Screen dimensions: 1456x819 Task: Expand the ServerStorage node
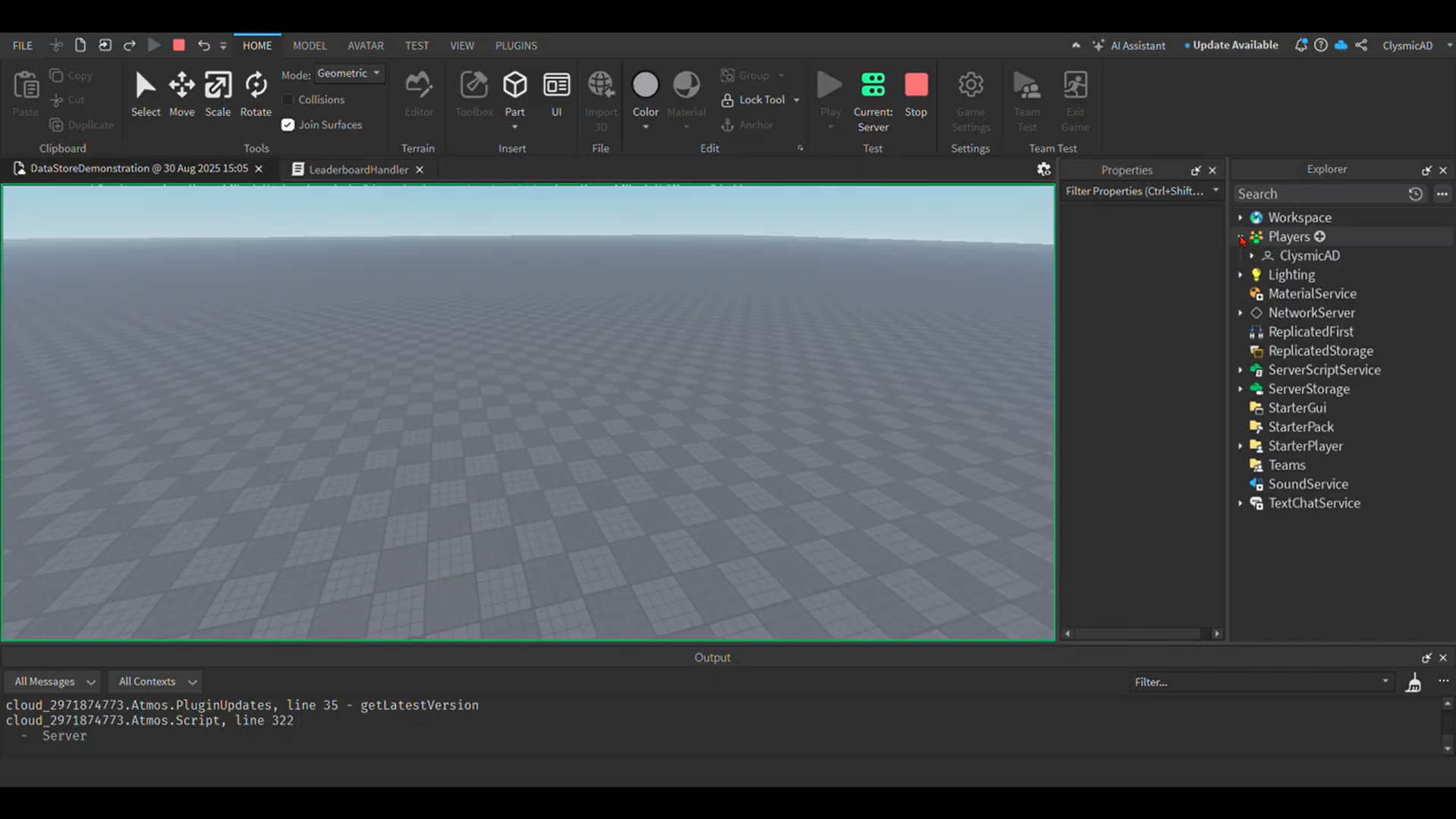1241,389
